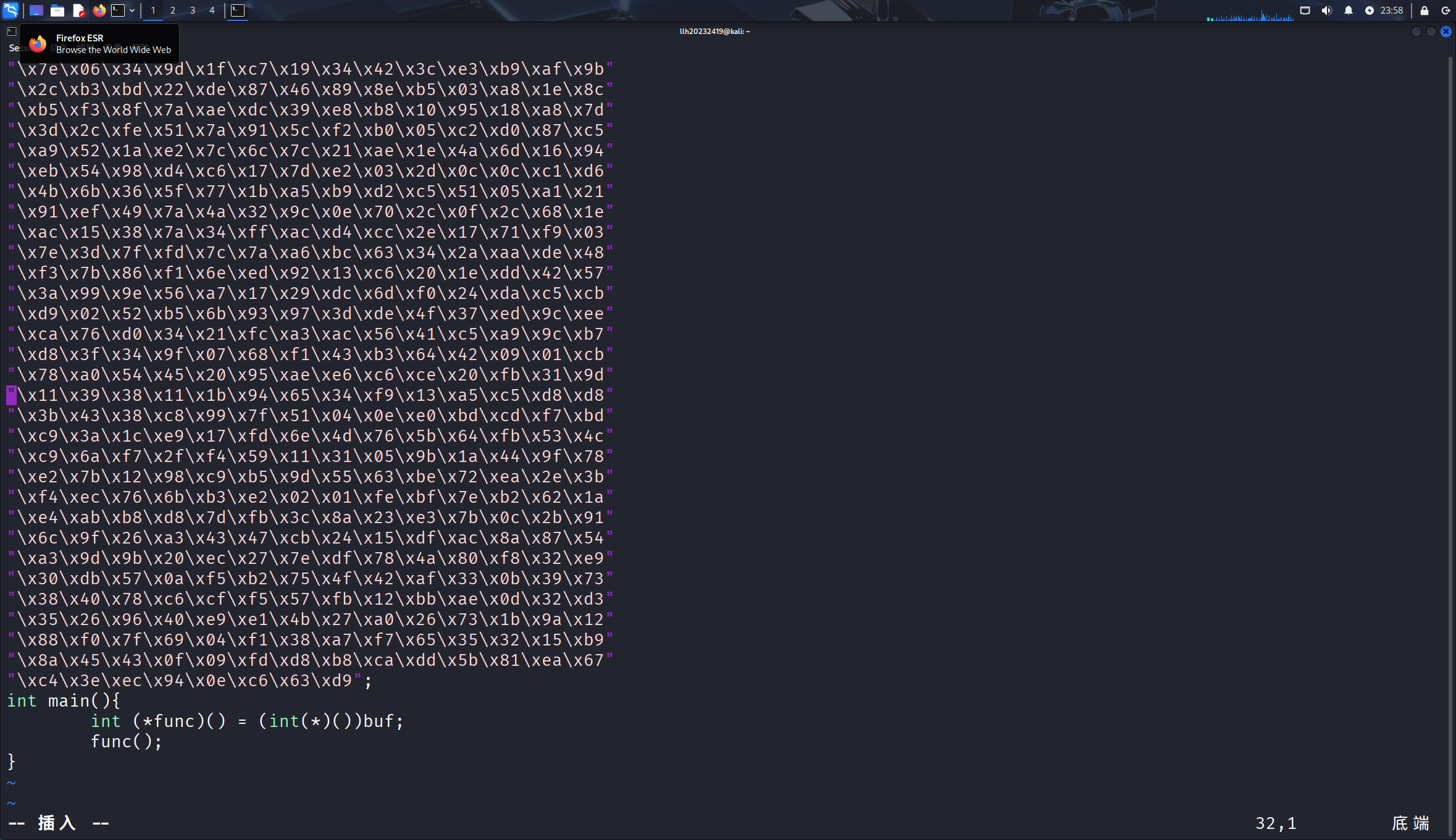The height and width of the screenshot is (840, 1456).
Task: Click the show desktop panel icon
Action: (x=36, y=10)
